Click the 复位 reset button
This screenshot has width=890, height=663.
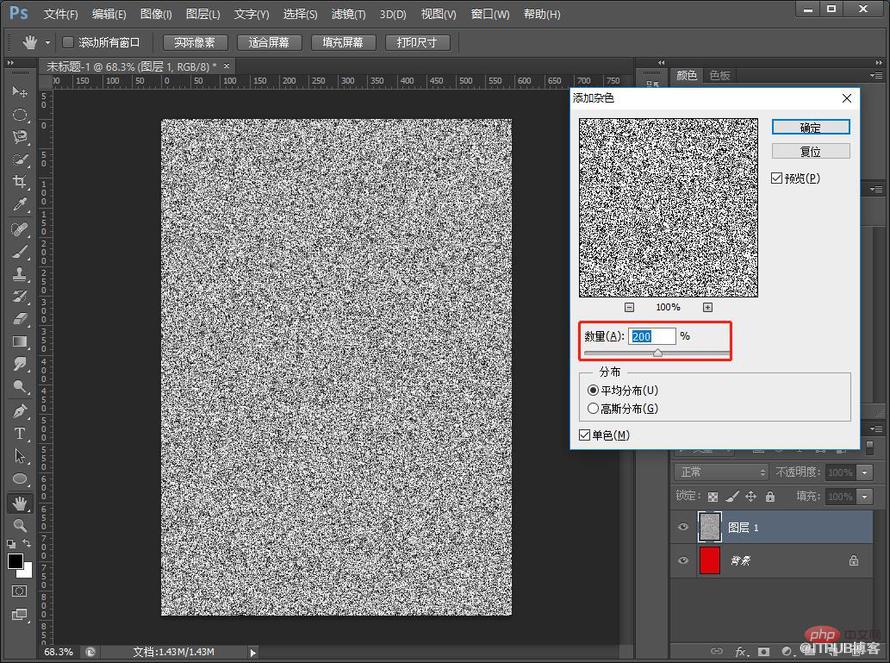pyautogui.click(x=811, y=151)
